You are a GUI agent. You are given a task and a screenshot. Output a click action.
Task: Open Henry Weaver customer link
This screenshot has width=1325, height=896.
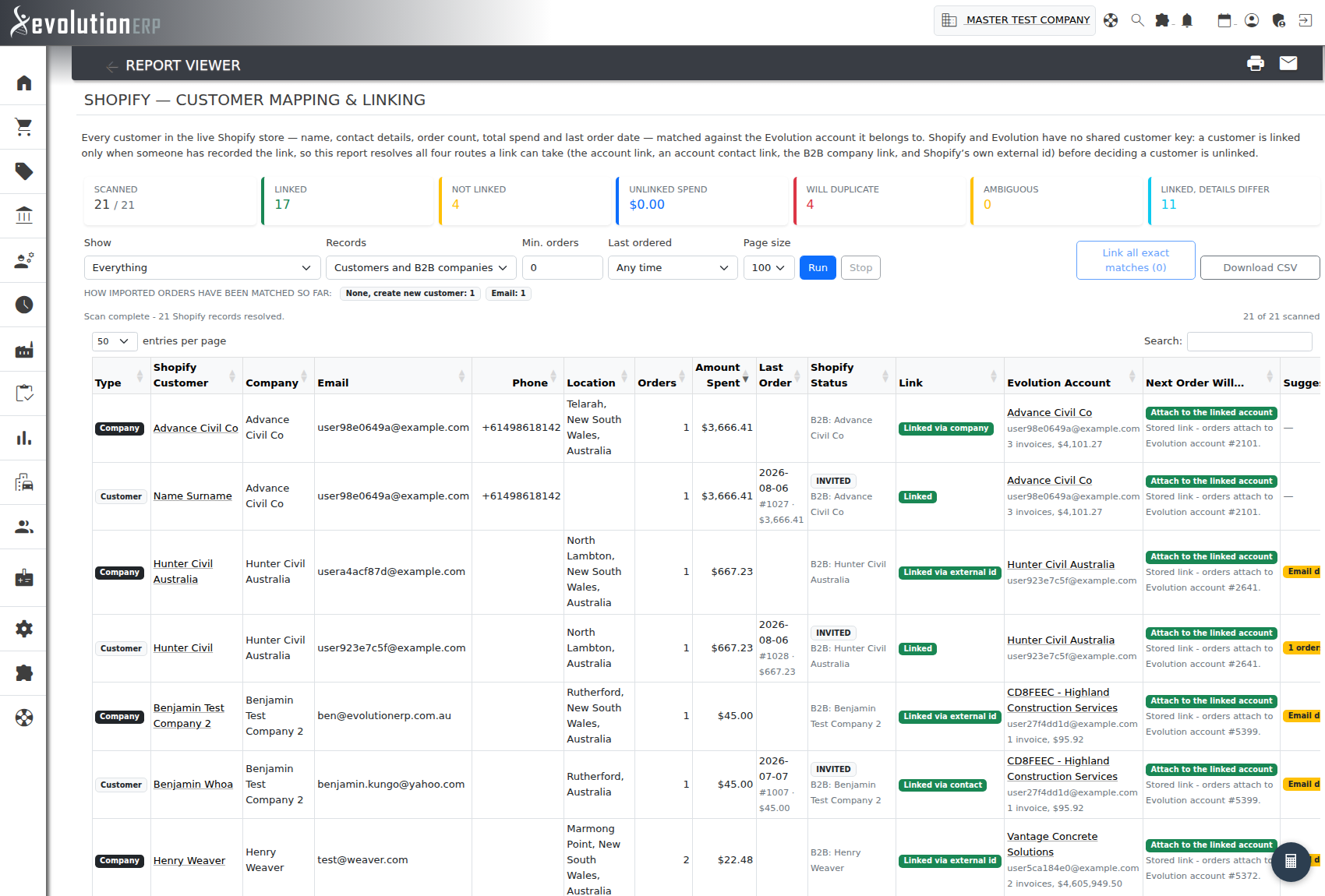point(189,860)
